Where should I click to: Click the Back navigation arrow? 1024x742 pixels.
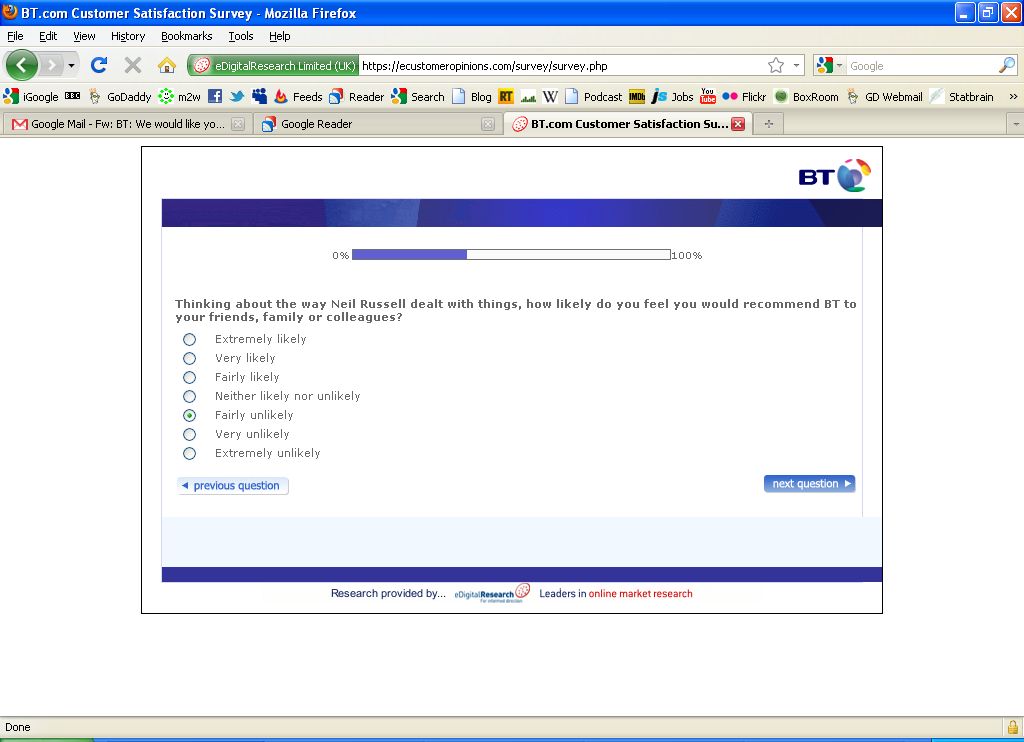click(22, 66)
